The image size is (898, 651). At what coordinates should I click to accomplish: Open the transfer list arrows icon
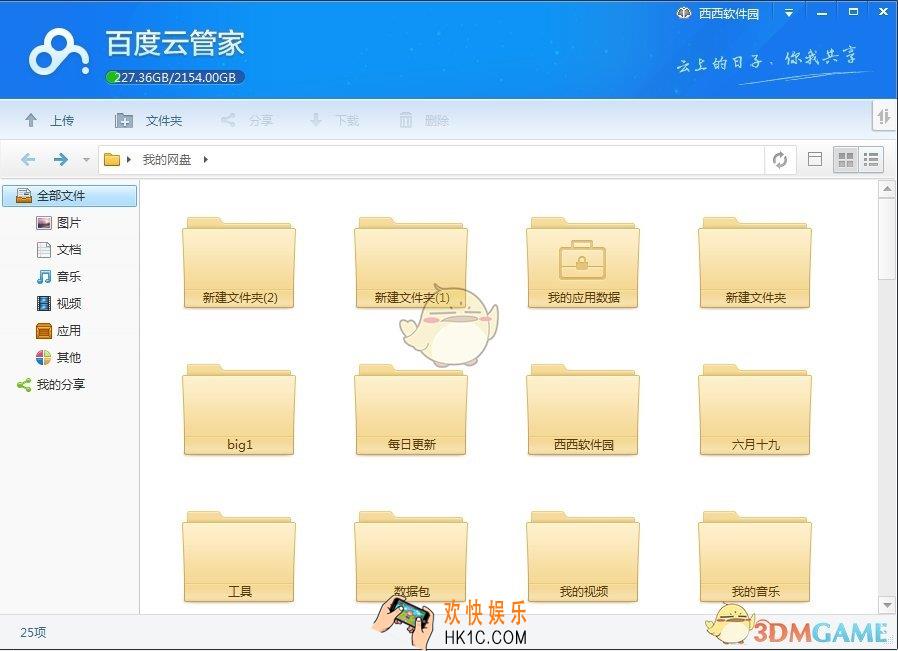pyautogui.click(x=883, y=117)
